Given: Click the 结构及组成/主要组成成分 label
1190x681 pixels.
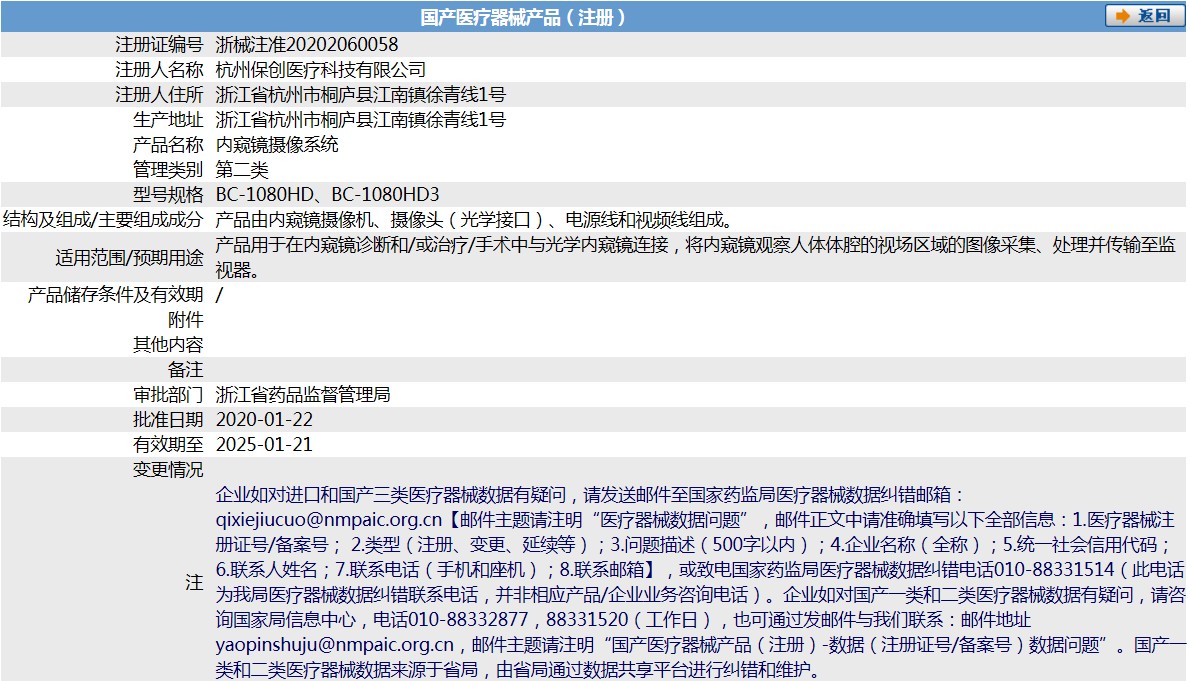Looking at the screenshot, I should (x=103, y=220).
